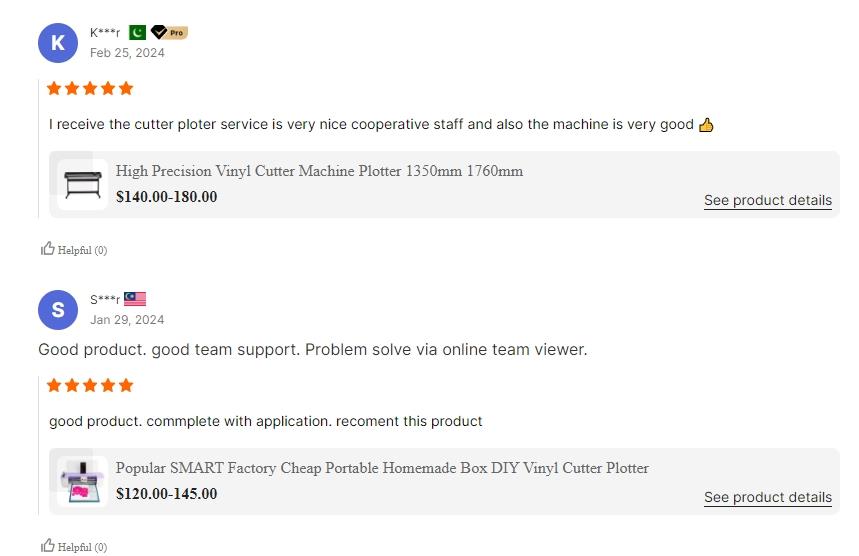
Task: Open the vinyl cutter plotter product thumbnail
Action: [x=82, y=184]
